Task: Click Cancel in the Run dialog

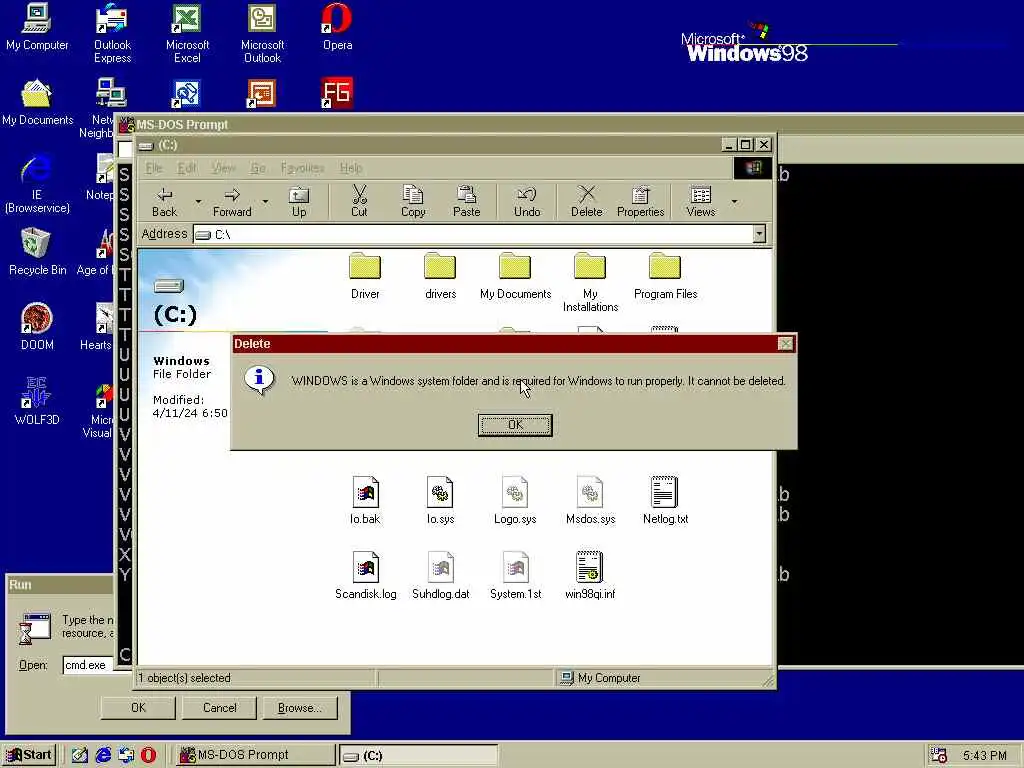Action: (x=219, y=707)
